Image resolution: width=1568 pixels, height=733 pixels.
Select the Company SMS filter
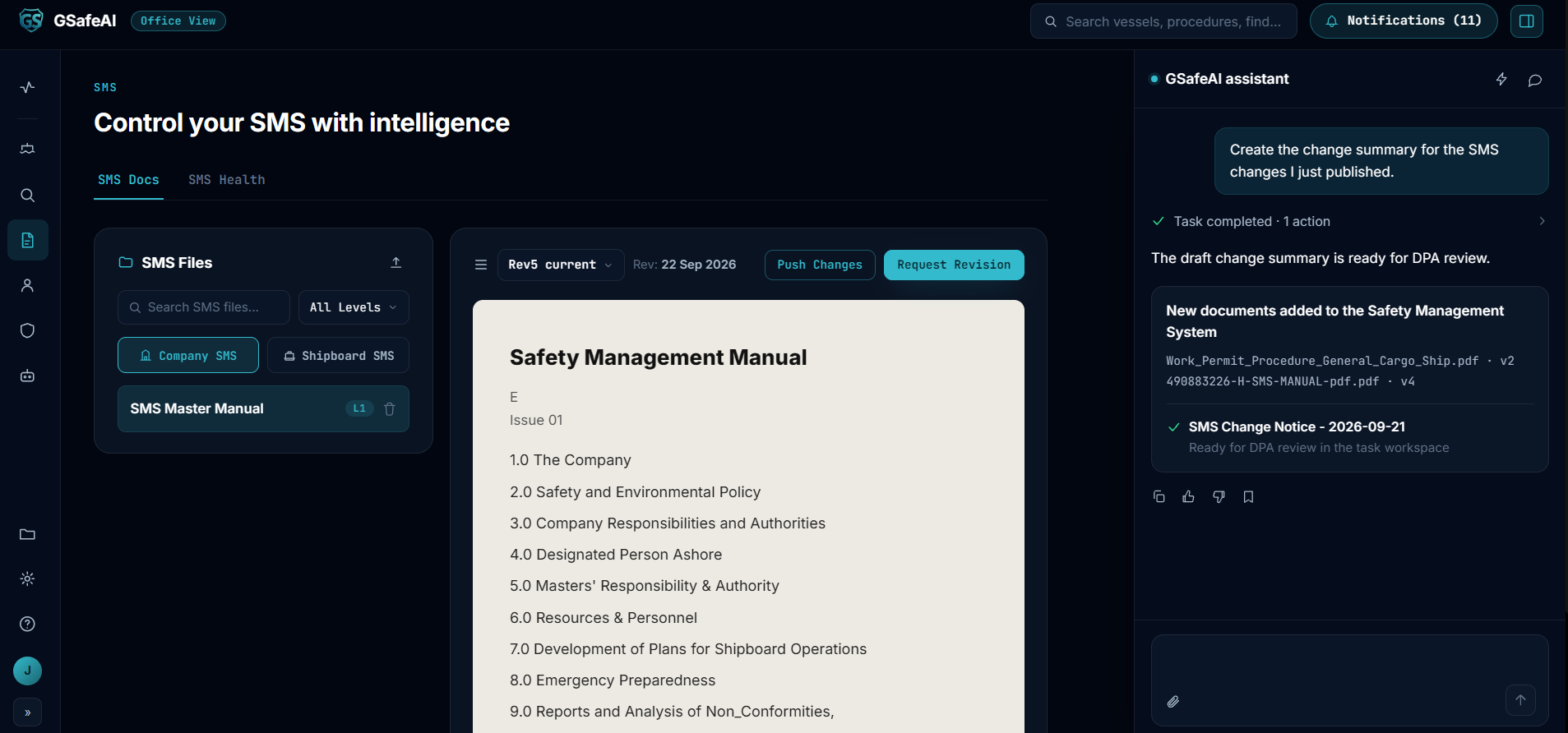pyautogui.click(x=188, y=355)
